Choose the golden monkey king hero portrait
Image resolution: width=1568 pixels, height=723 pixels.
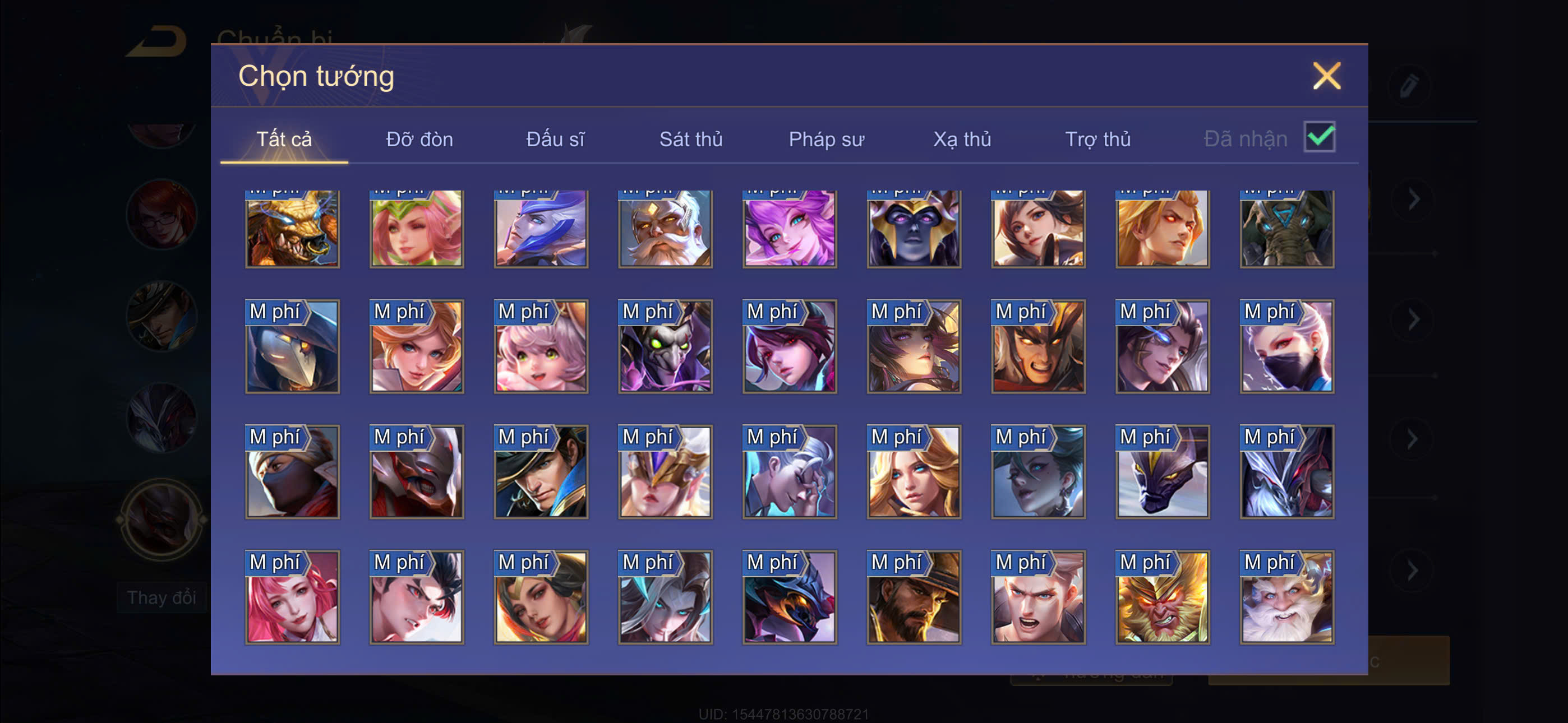[1162, 597]
